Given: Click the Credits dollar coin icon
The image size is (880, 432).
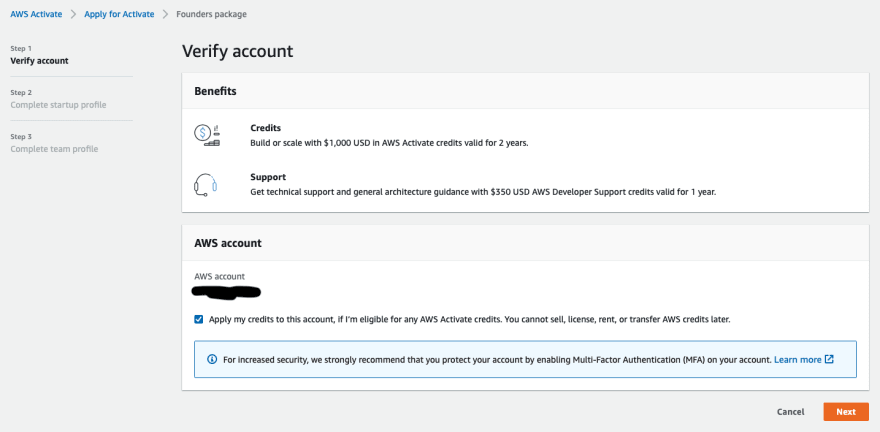Looking at the screenshot, I should tap(207, 135).
